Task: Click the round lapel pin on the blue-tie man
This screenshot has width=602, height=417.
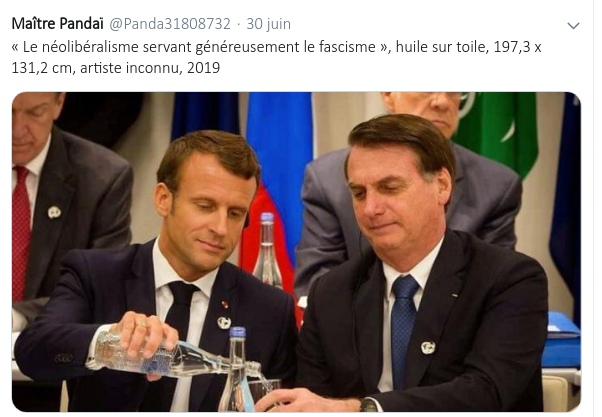Action: (x=428, y=348)
